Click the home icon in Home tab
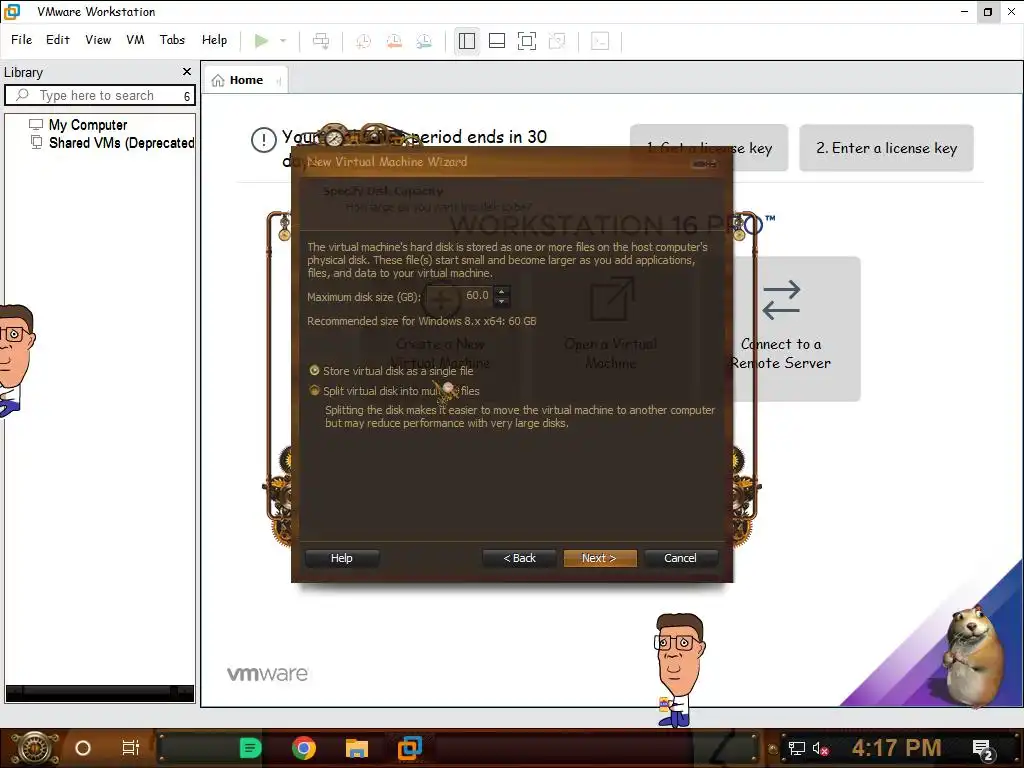 [x=218, y=80]
